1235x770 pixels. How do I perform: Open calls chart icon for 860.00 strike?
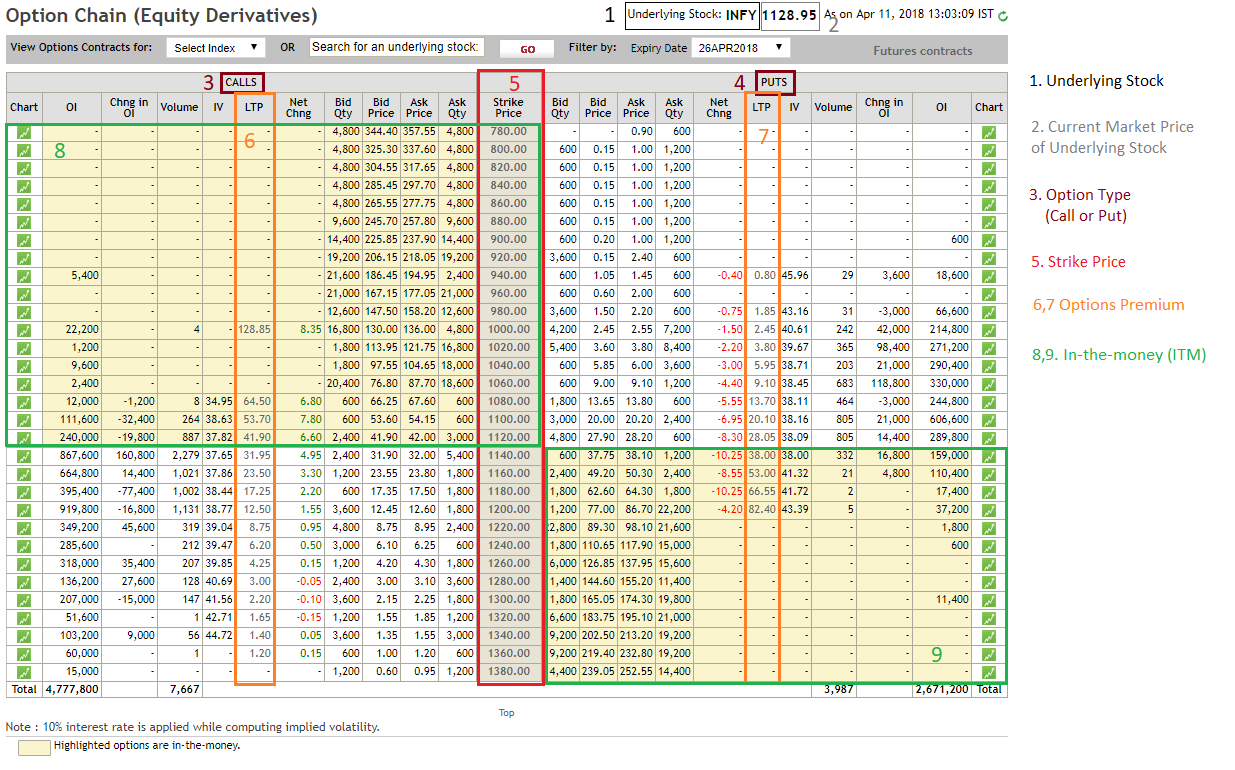pos(24,204)
